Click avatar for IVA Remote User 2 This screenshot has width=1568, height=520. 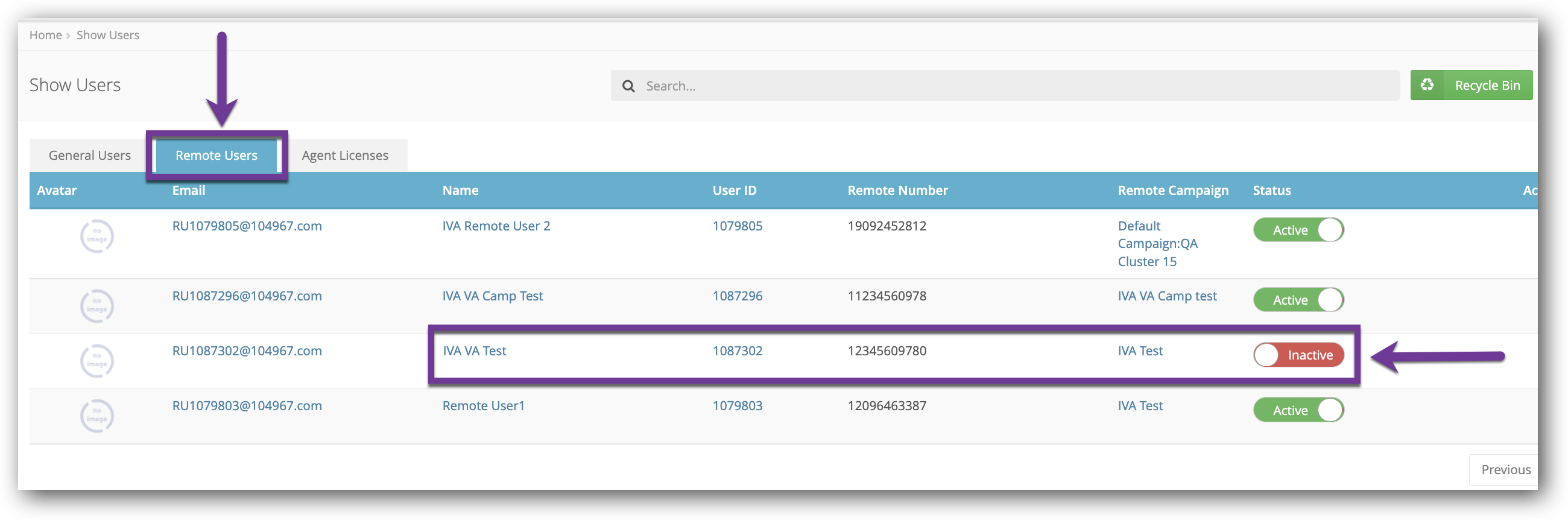pos(96,236)
